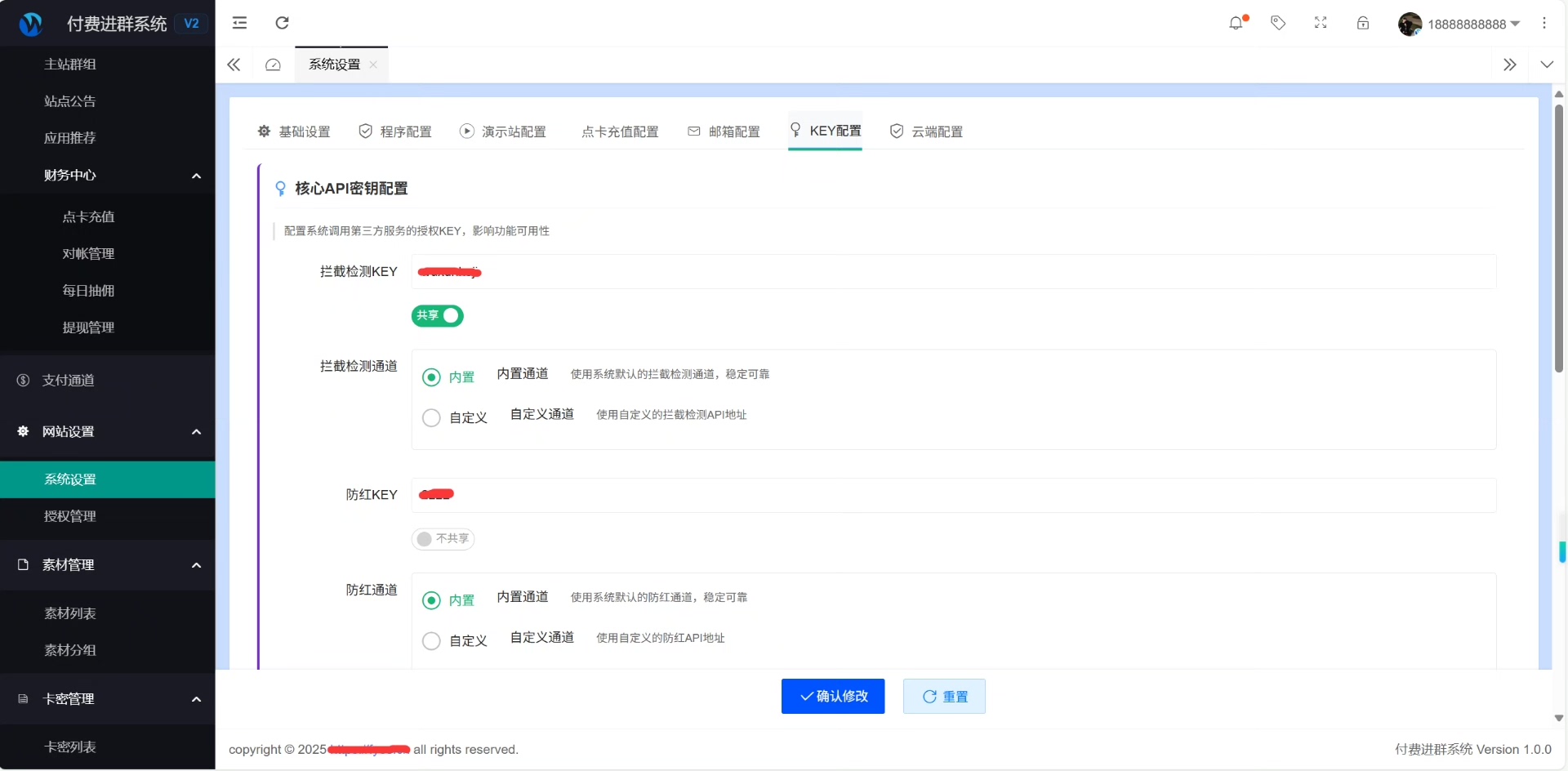Click the lock screen icon

click(x=1363, y=23)
